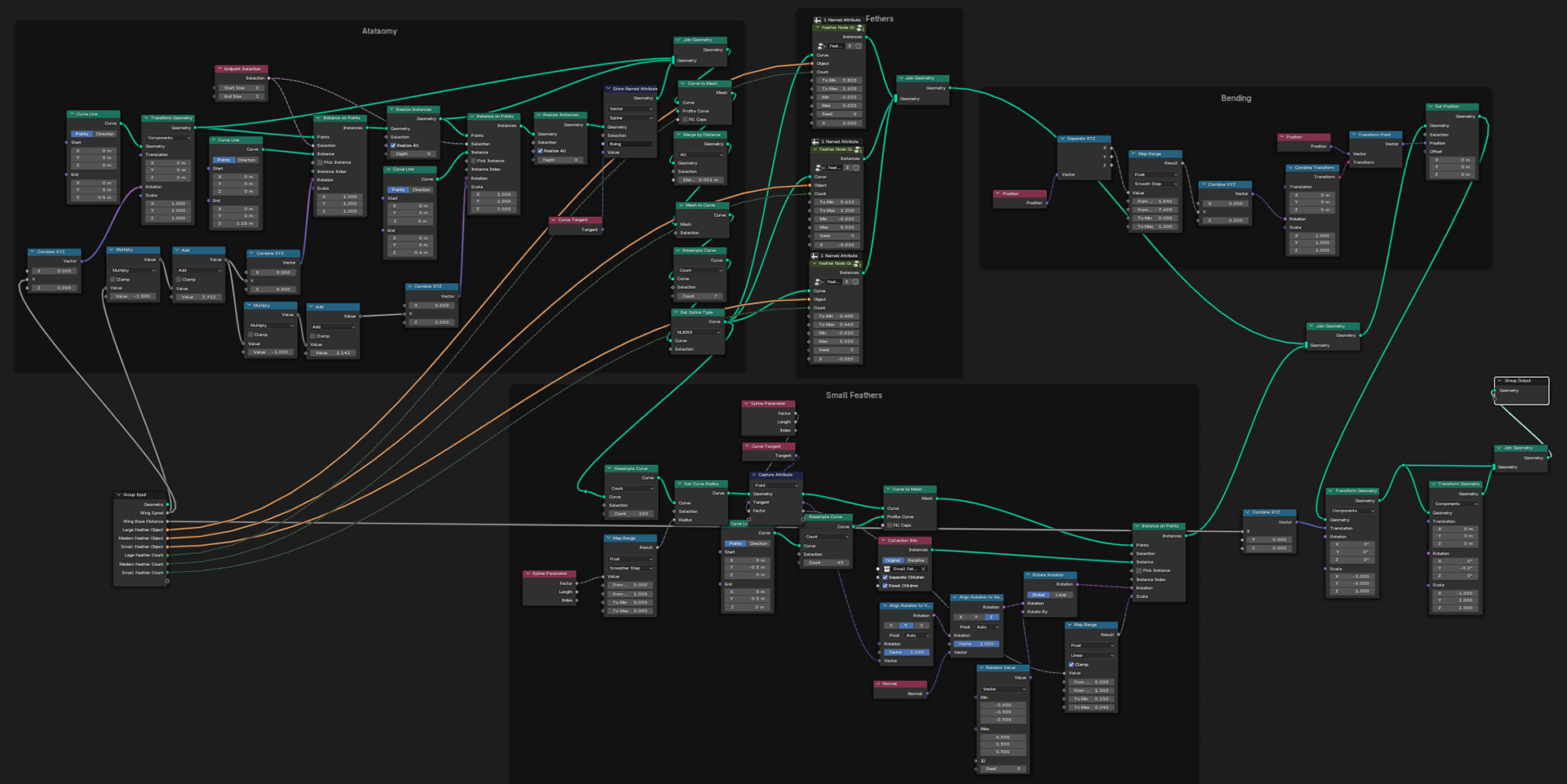Toggle fake user shield on To Min 0.800 Feather node
This screenshot has height=784, width=1567.
coord(858,46)
